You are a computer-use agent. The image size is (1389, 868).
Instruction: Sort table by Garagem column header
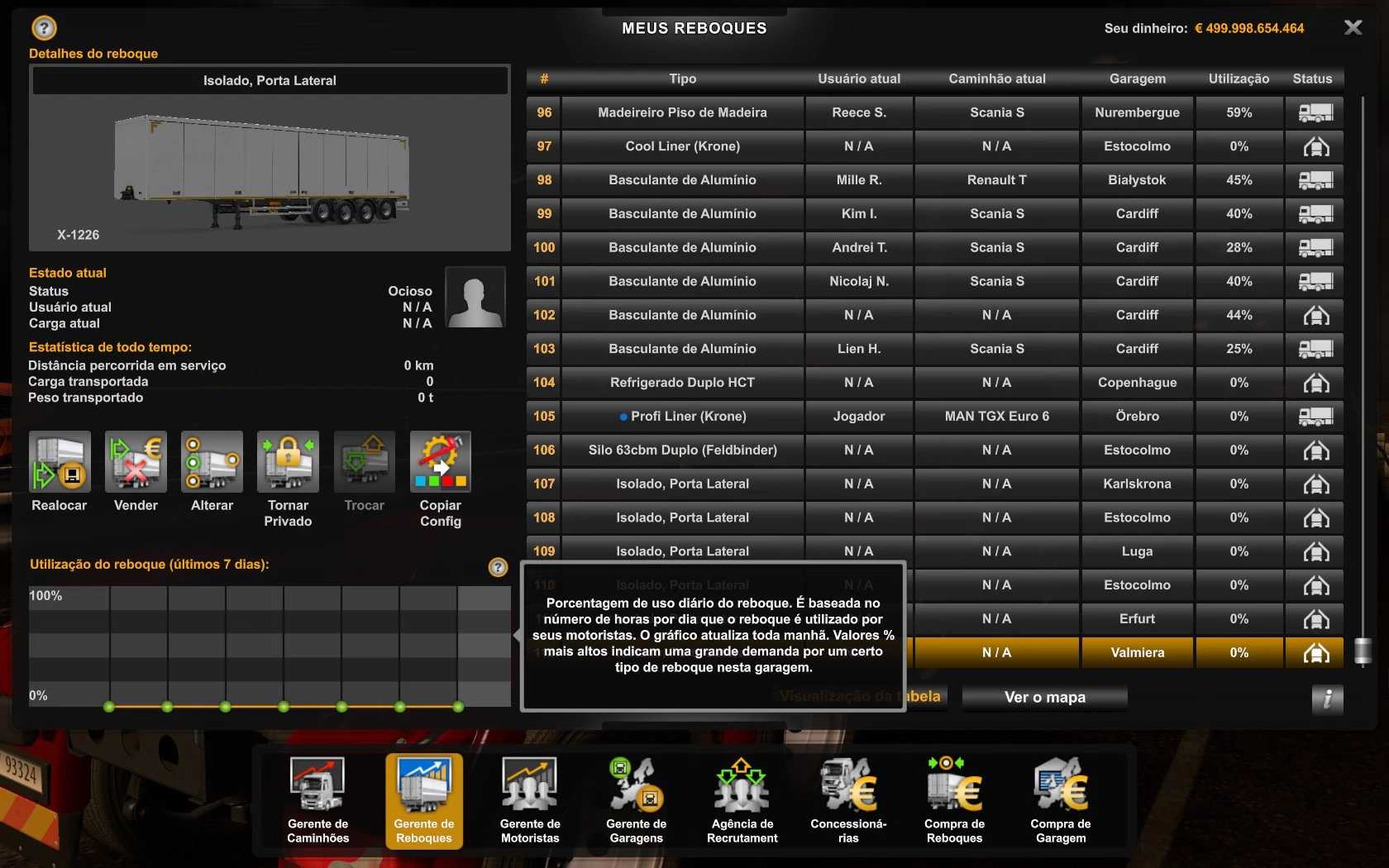pyautogui.click(x=1137, y=79)
